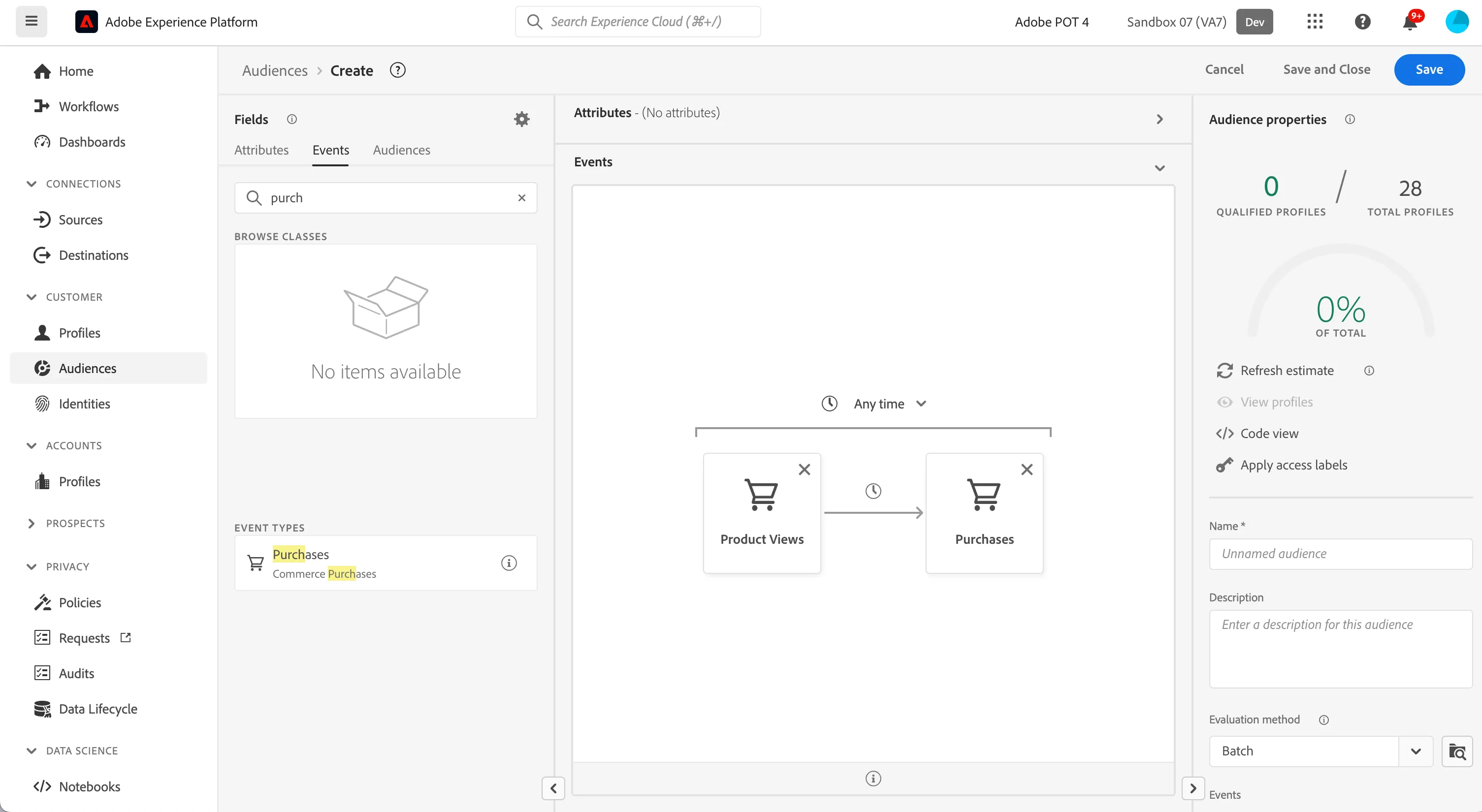Open the user profile avatar
Viewport: 1482px width, 812px height.
(1457, 22)
